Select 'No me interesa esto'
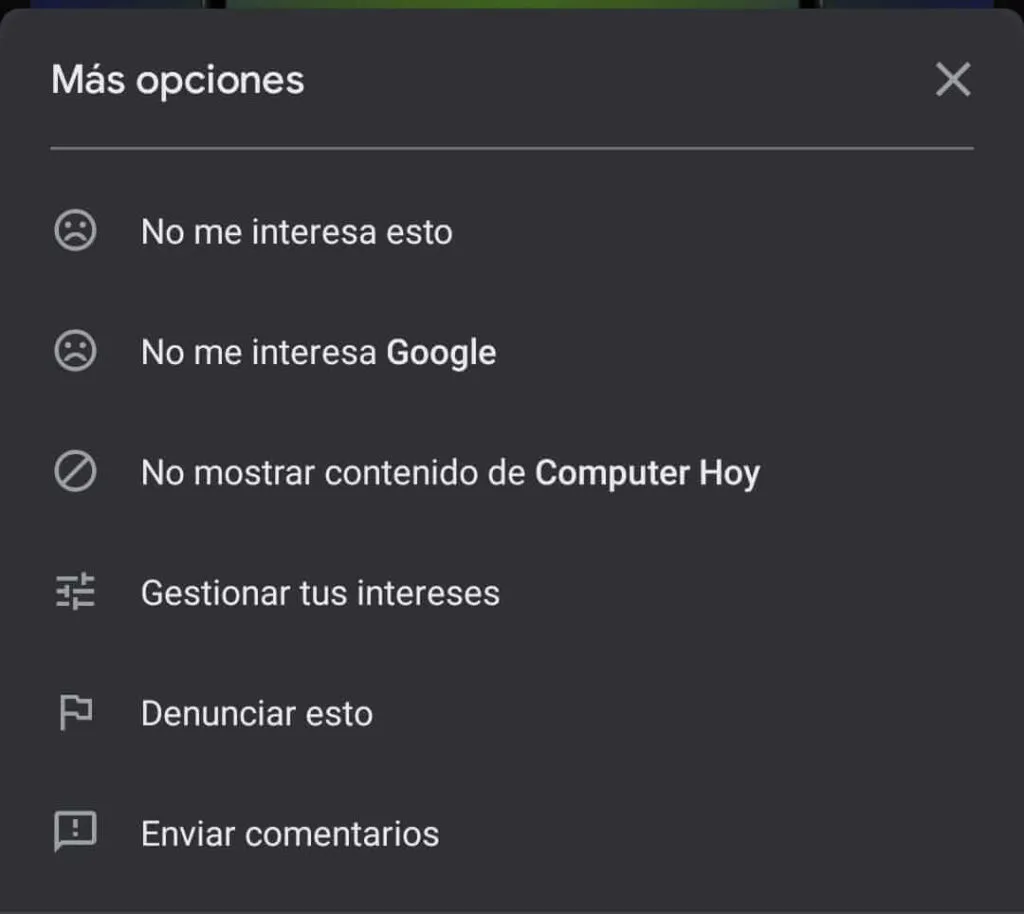 pyautogui.click(x=296, y=231)
